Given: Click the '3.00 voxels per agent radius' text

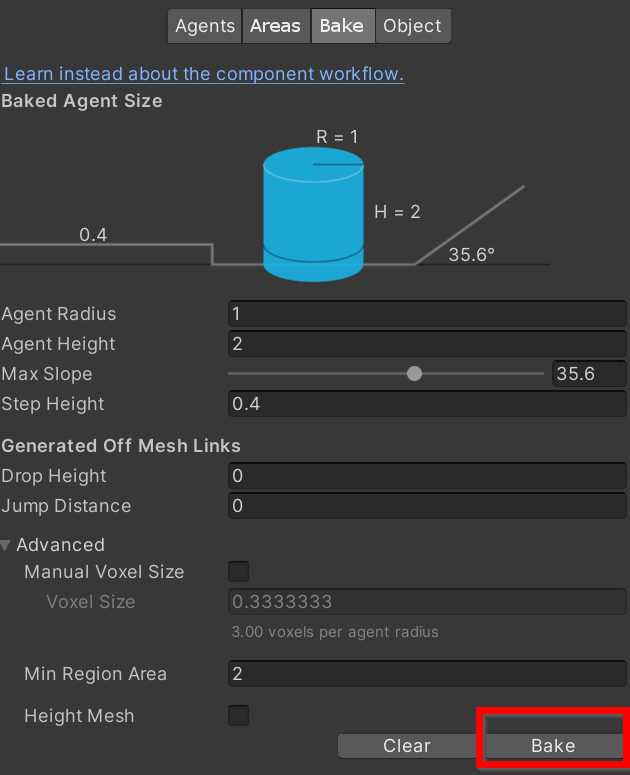Looking at the screenshot, I should [x=335, y=632].
